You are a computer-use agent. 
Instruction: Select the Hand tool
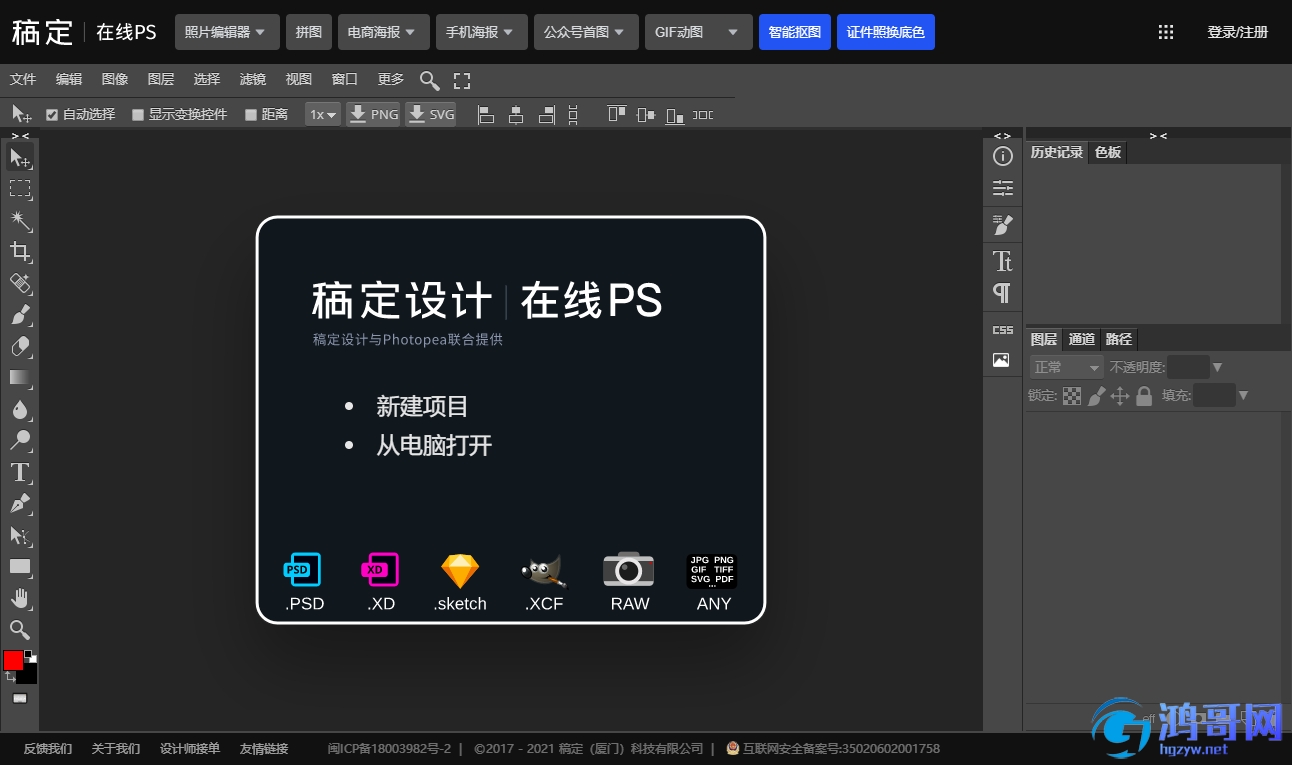coord(20,598)
